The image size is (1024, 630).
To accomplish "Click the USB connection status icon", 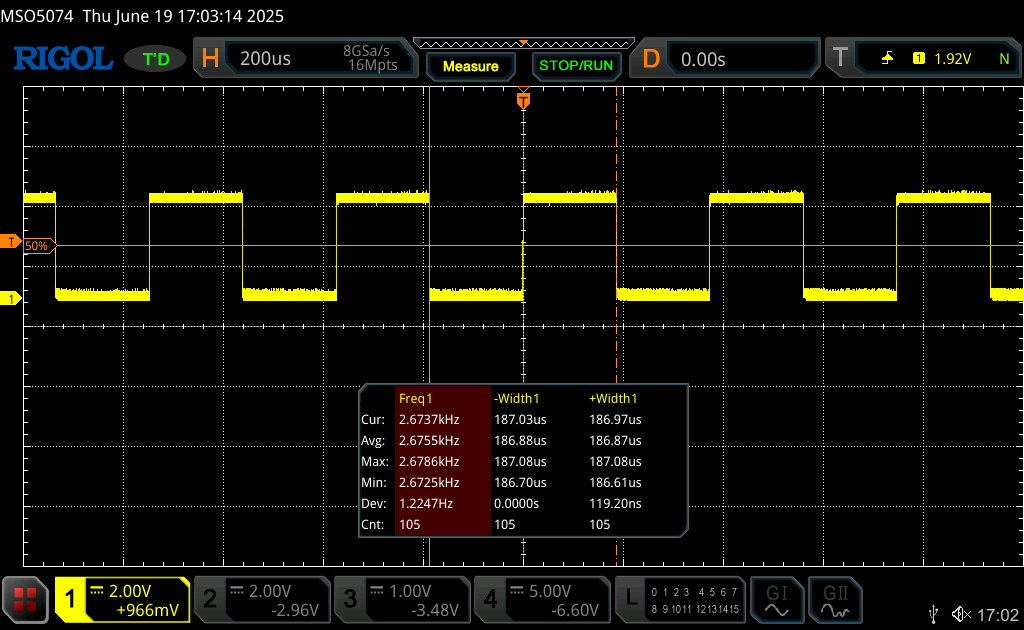I will 933,613.
